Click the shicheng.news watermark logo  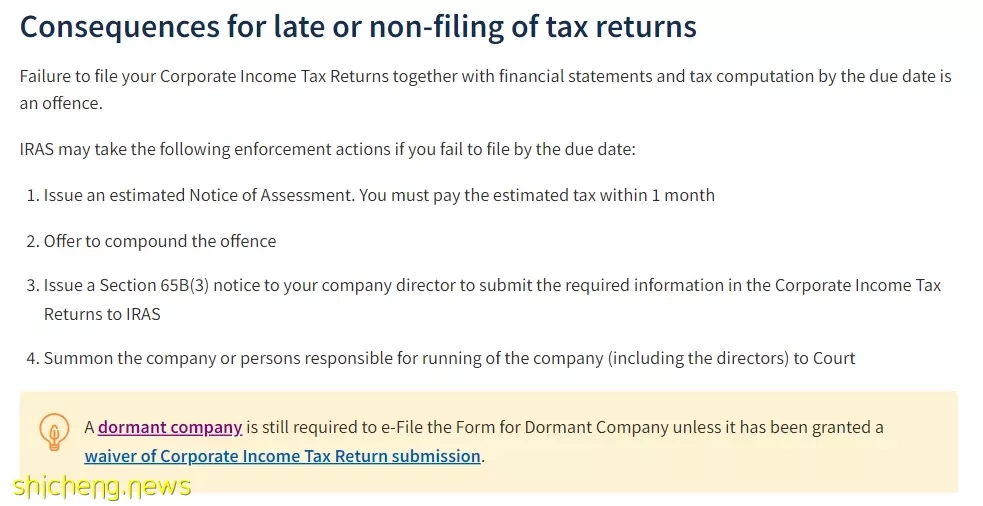pos(102,487)
